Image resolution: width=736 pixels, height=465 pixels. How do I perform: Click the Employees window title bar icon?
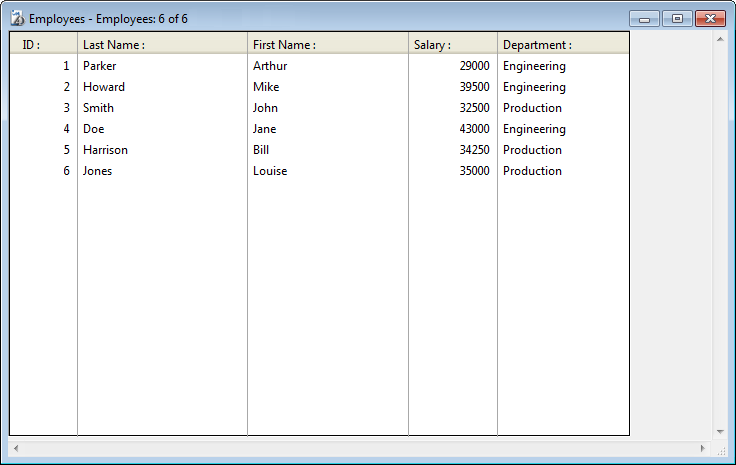click(17, 19)
